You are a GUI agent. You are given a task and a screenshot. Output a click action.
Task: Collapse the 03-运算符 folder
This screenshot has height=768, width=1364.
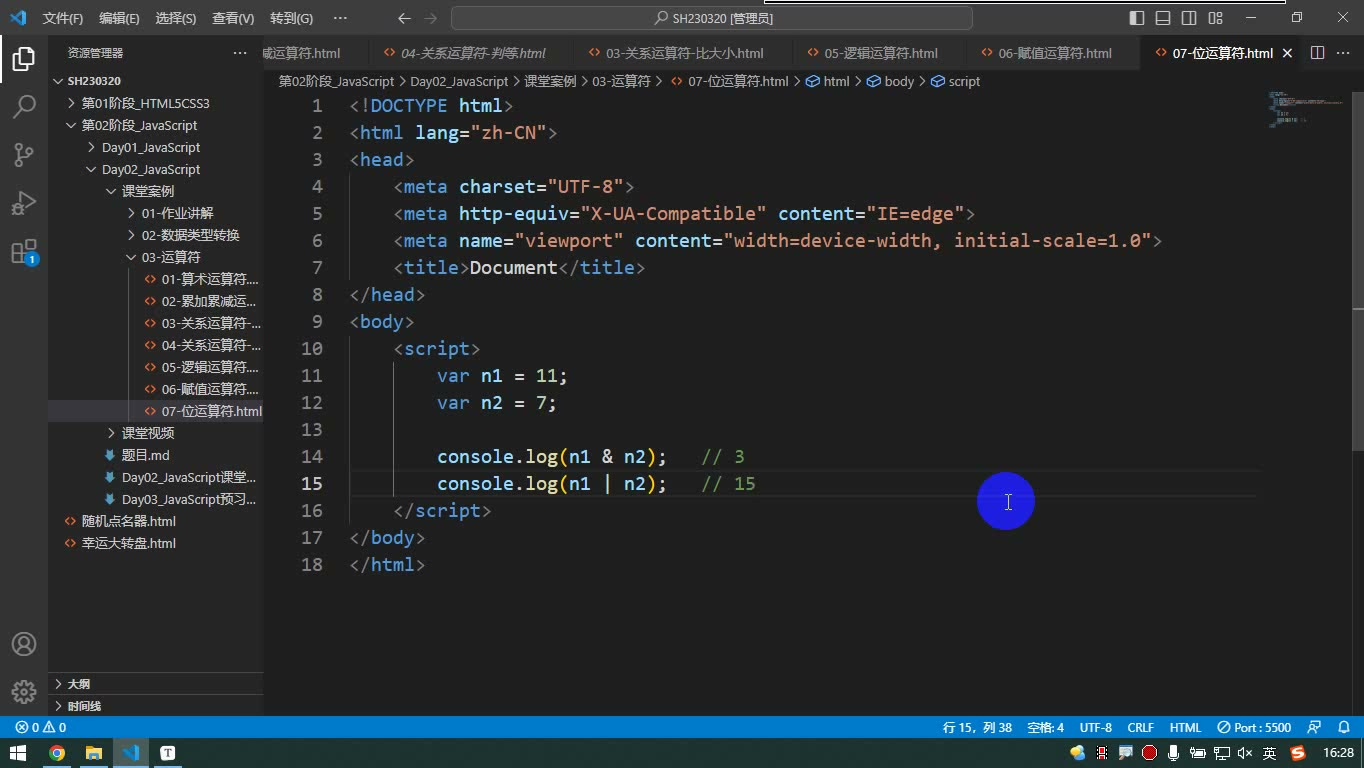click(156, 257)
